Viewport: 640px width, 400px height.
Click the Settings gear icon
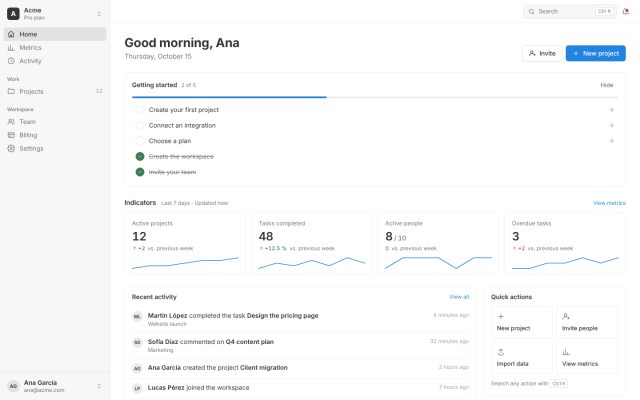[11, 149]
